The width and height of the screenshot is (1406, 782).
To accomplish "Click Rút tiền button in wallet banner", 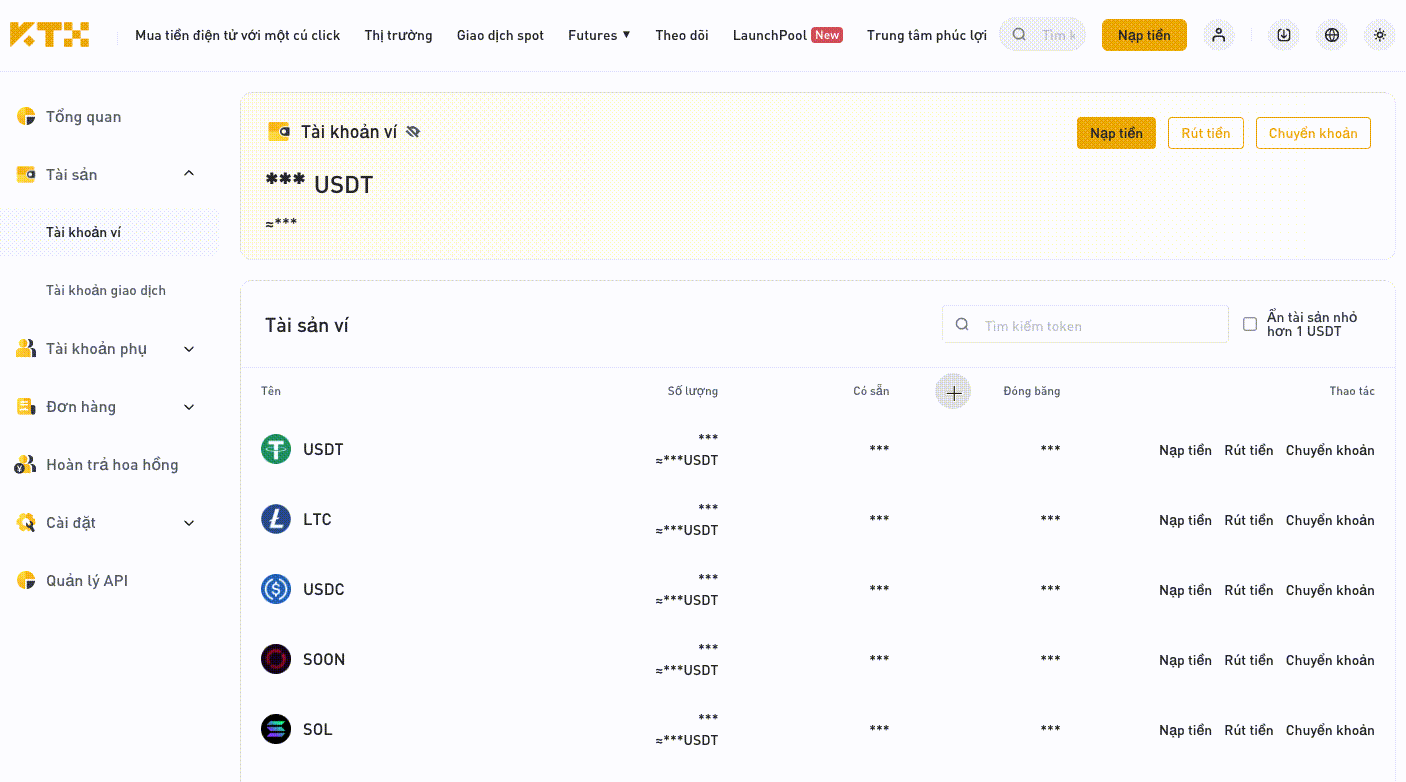I will click(x=1206, y=133).
